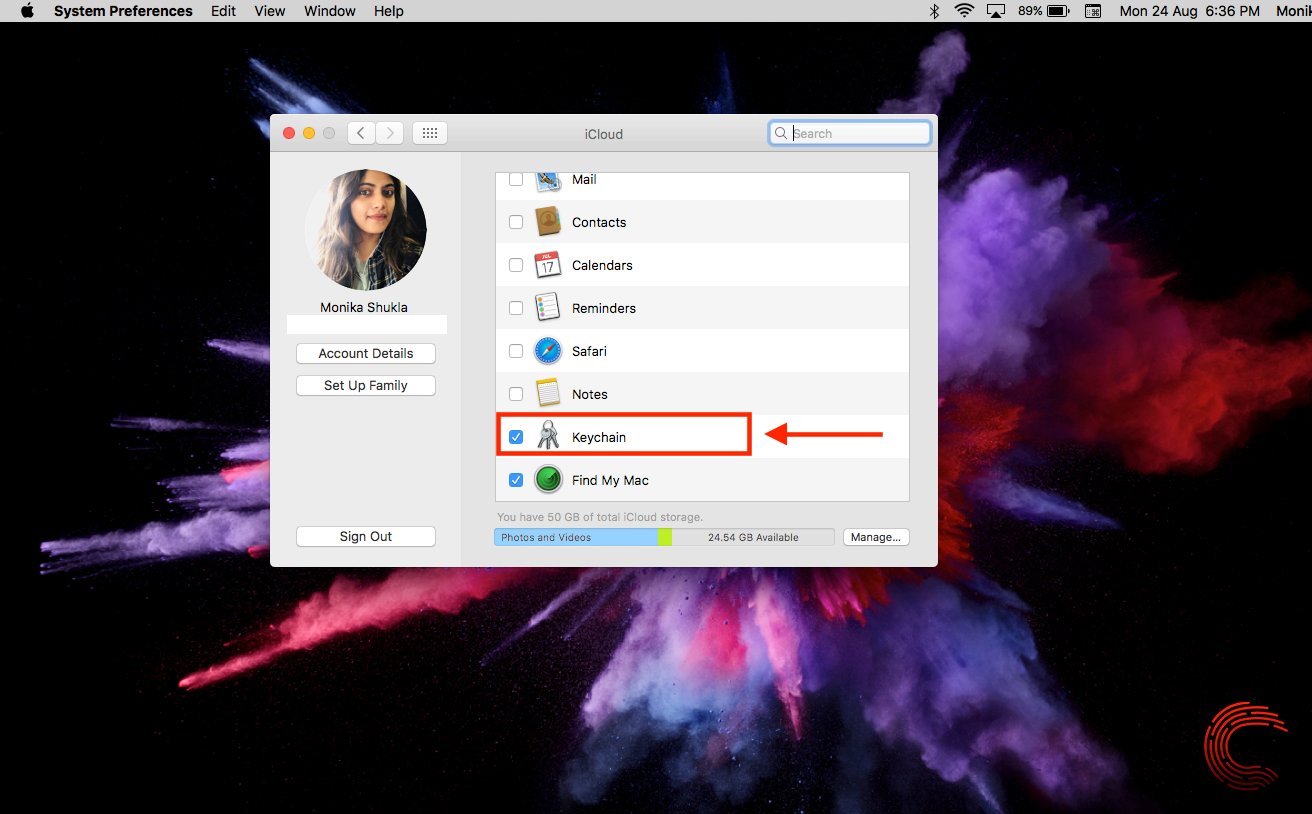The height and width of the screenshot is (814, 1312).
Task: Open the System Preferences menu
Action: coord(123,11)
